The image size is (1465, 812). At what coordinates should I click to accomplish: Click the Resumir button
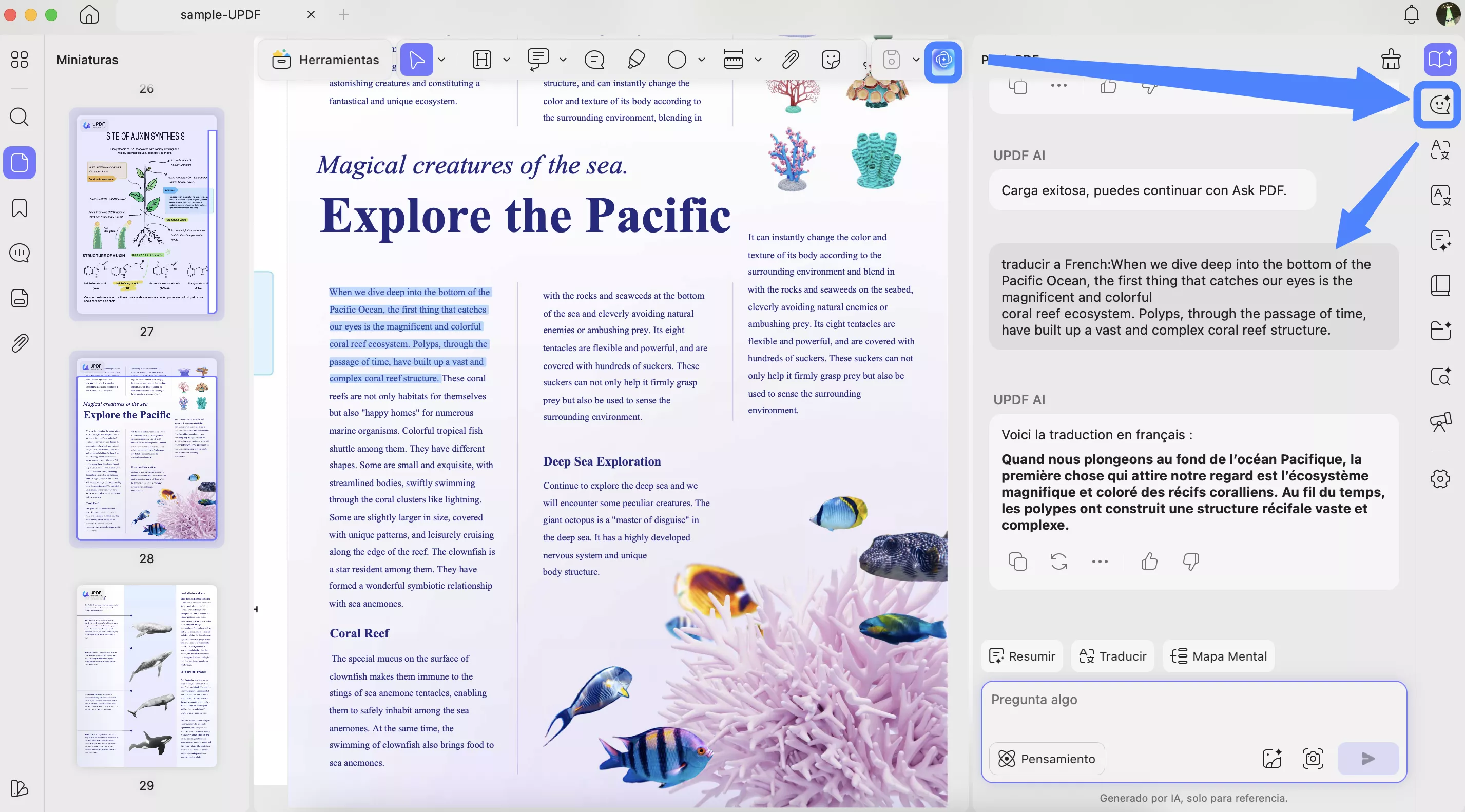tap(1022, 655)
